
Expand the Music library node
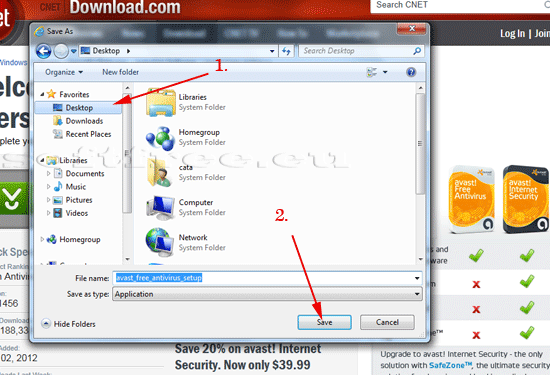(x=48, y=187)
